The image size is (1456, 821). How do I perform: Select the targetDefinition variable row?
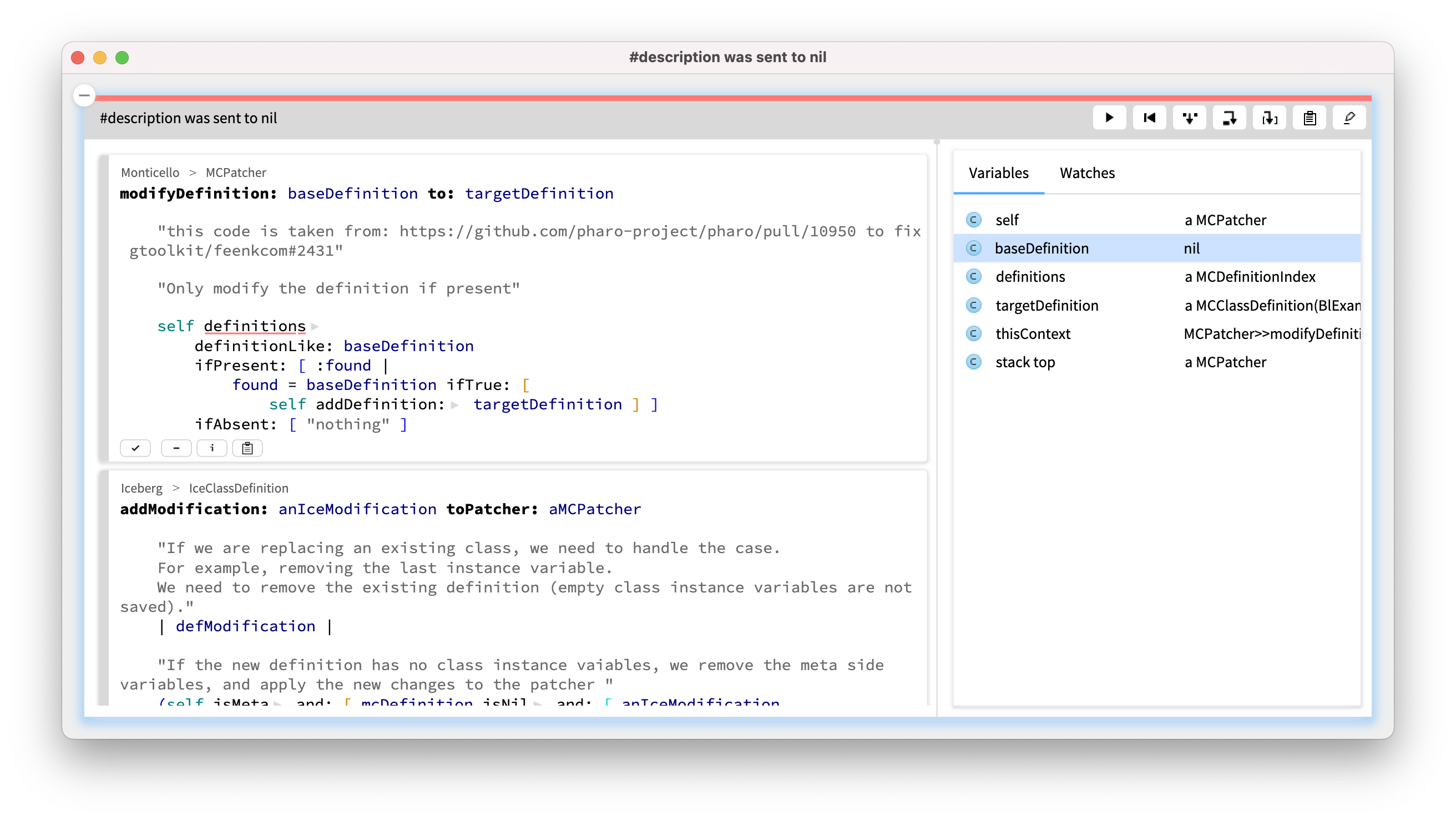[x=1047, y=305]
